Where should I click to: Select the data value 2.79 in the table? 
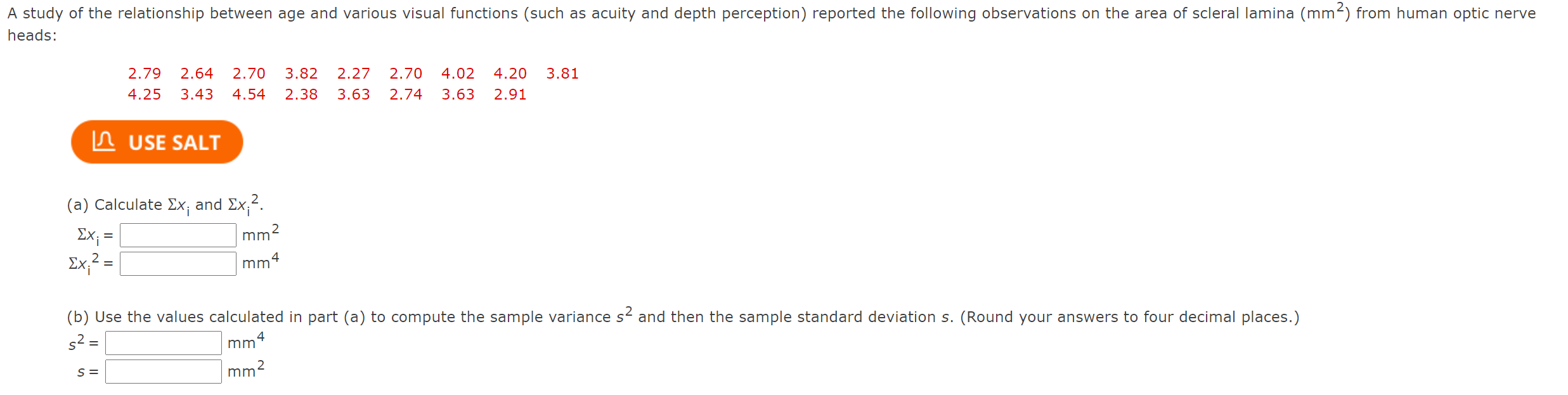145,74
